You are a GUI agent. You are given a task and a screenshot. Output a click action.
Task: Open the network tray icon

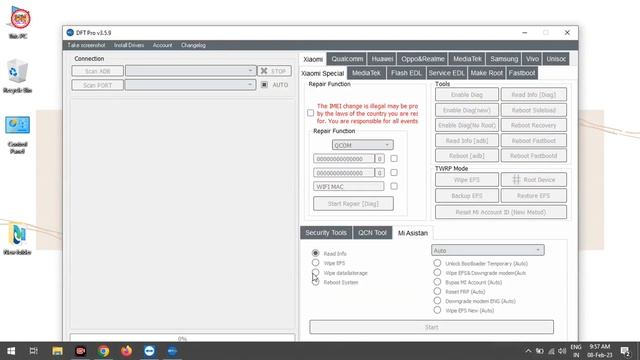click(551, 351)
